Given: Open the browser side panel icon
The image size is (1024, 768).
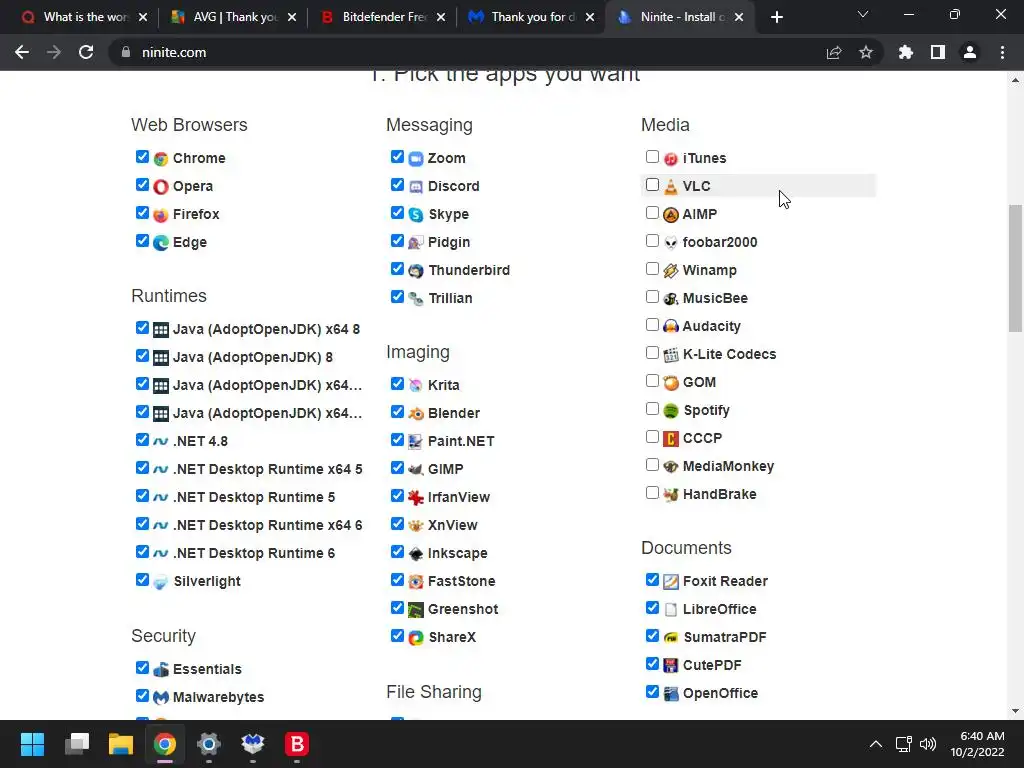Looking at the screenshot, I should click(x=938, y=52).
